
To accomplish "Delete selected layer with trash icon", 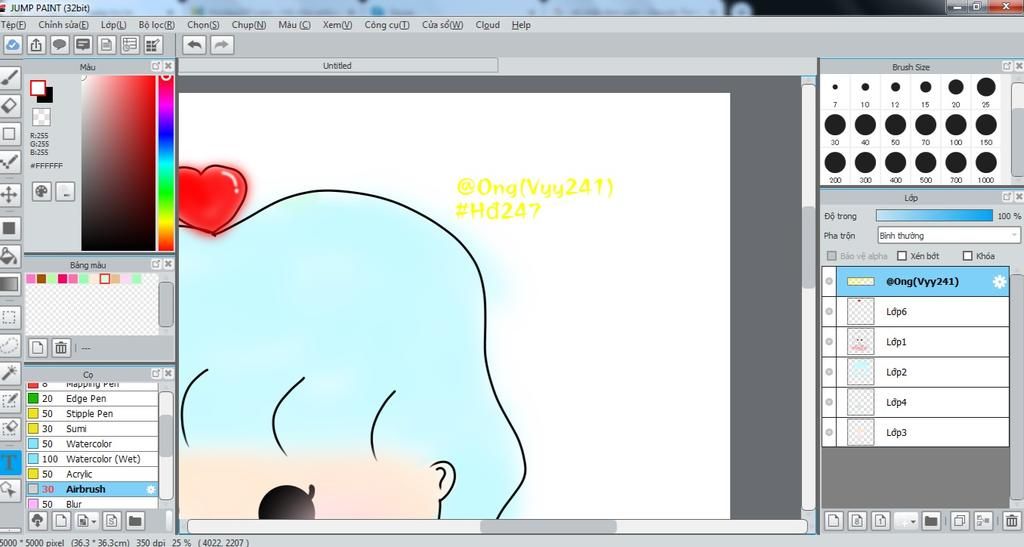I will (x=1012, y=520).
